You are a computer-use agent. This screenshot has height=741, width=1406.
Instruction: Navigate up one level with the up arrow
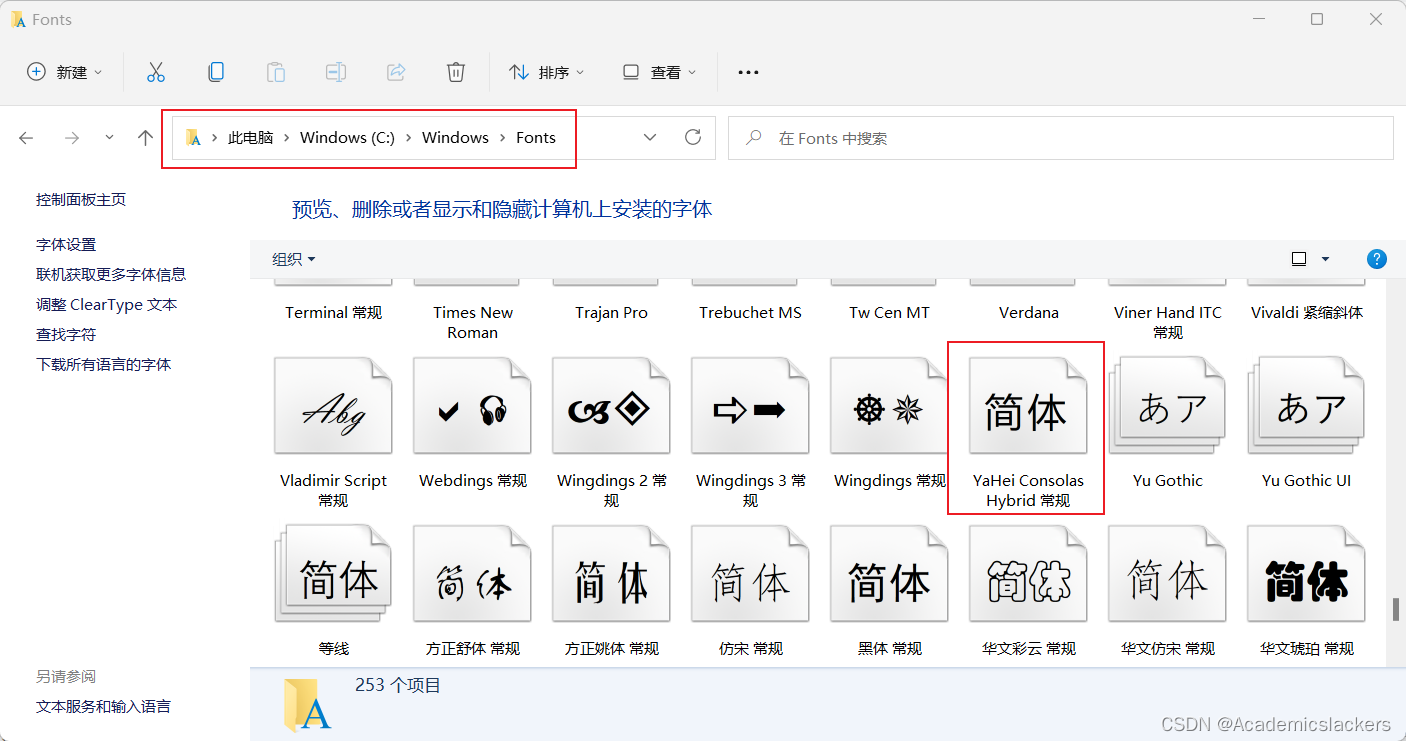[144, 137]
